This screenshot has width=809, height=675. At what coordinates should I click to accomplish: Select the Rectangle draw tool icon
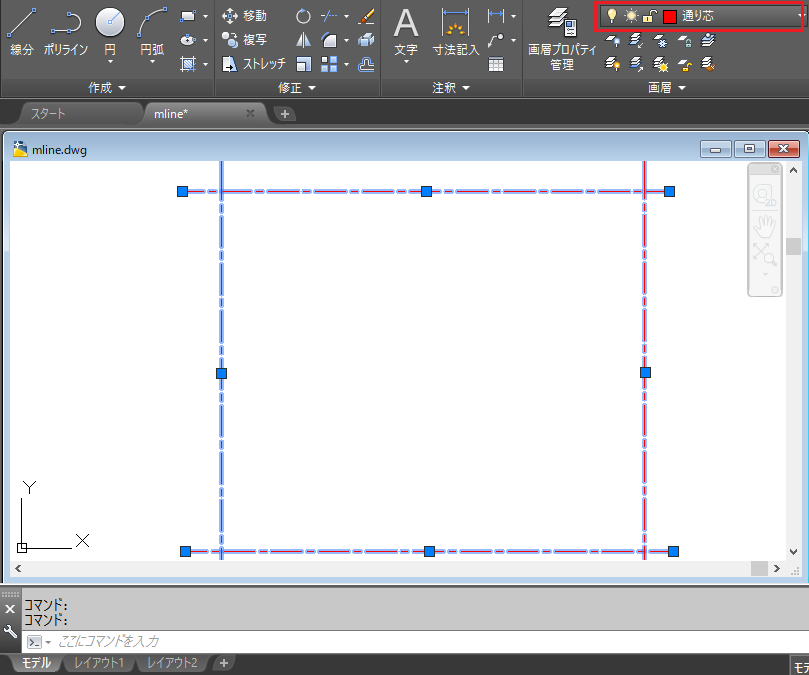(x=188, y=16)
